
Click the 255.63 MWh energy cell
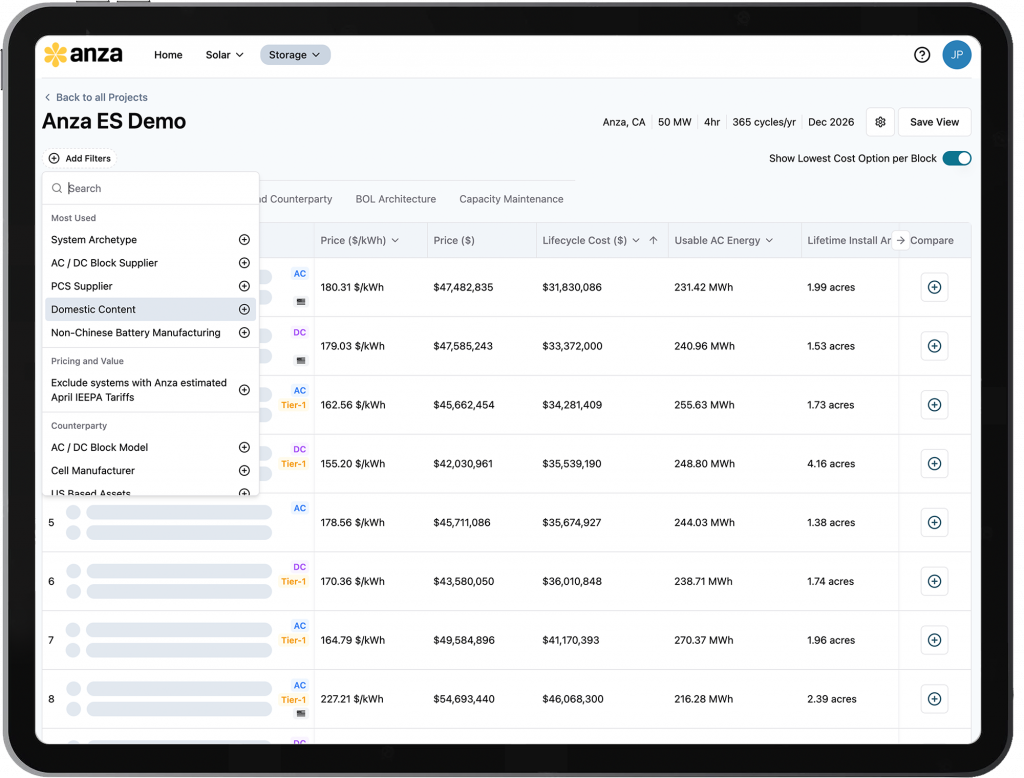(x=704, y=405)
